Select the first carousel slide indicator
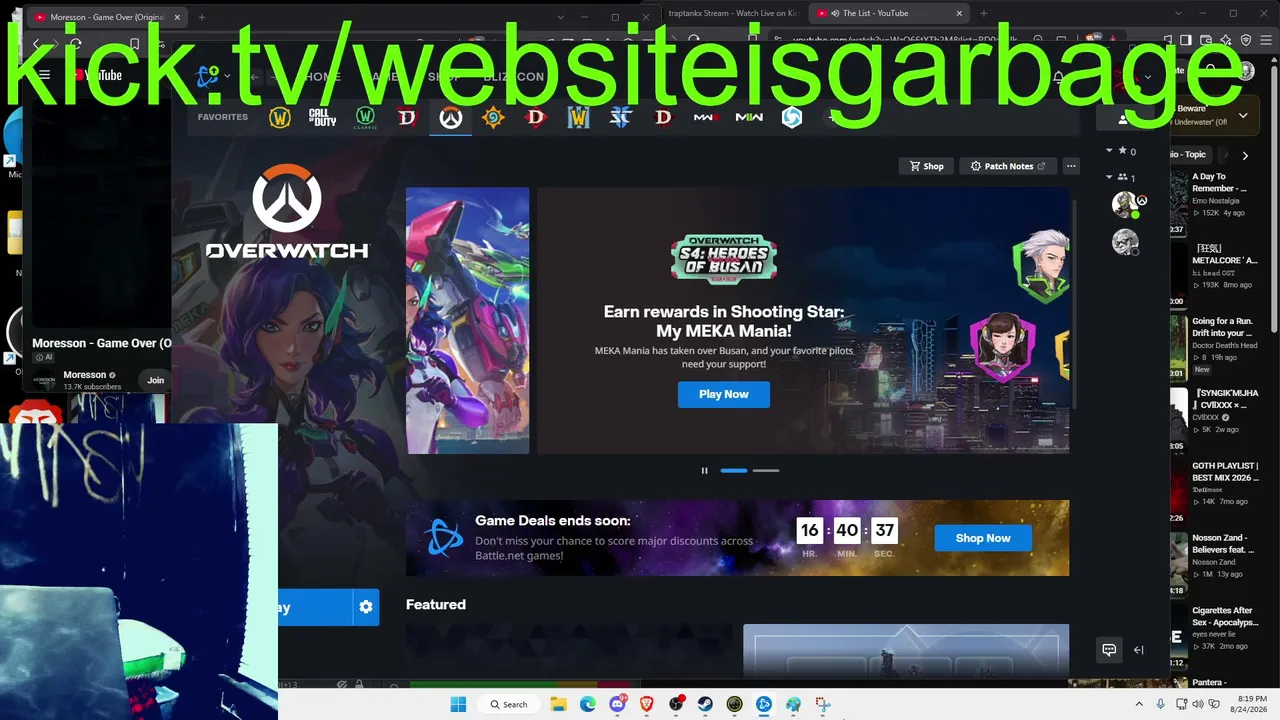 click(734, 470)
